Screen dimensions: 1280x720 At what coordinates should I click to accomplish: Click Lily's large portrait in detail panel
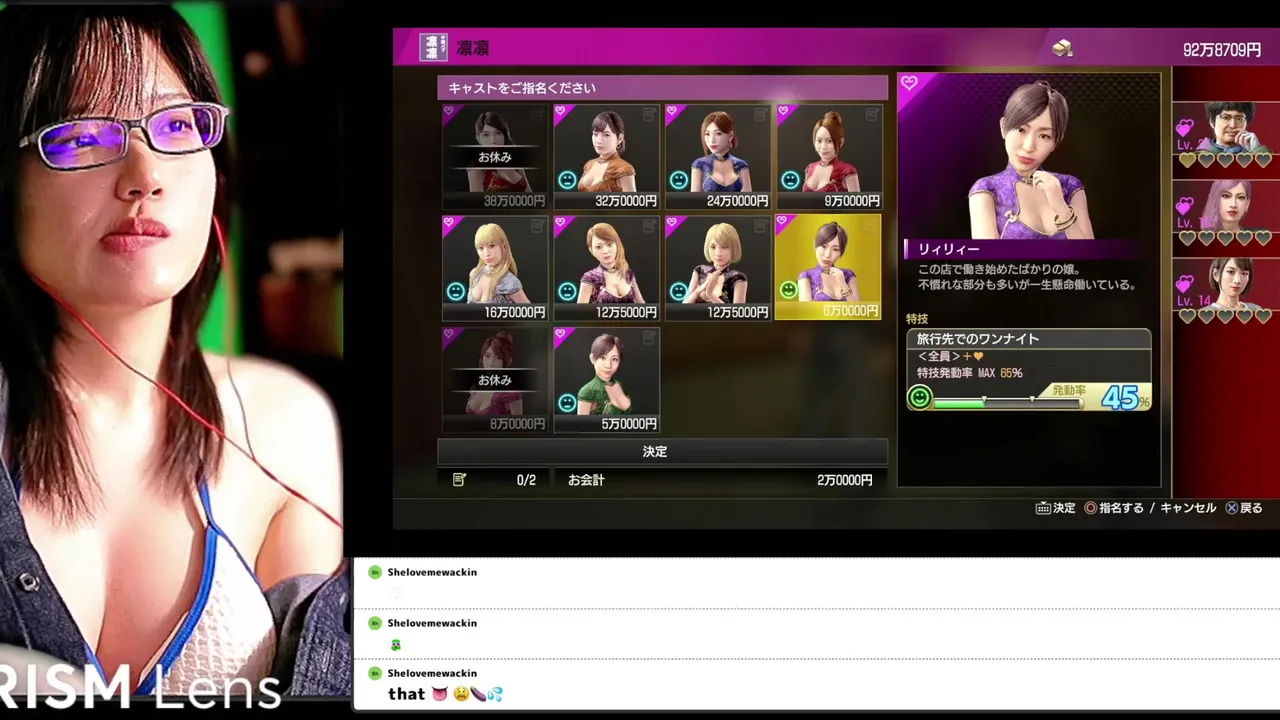[1028, 157]
